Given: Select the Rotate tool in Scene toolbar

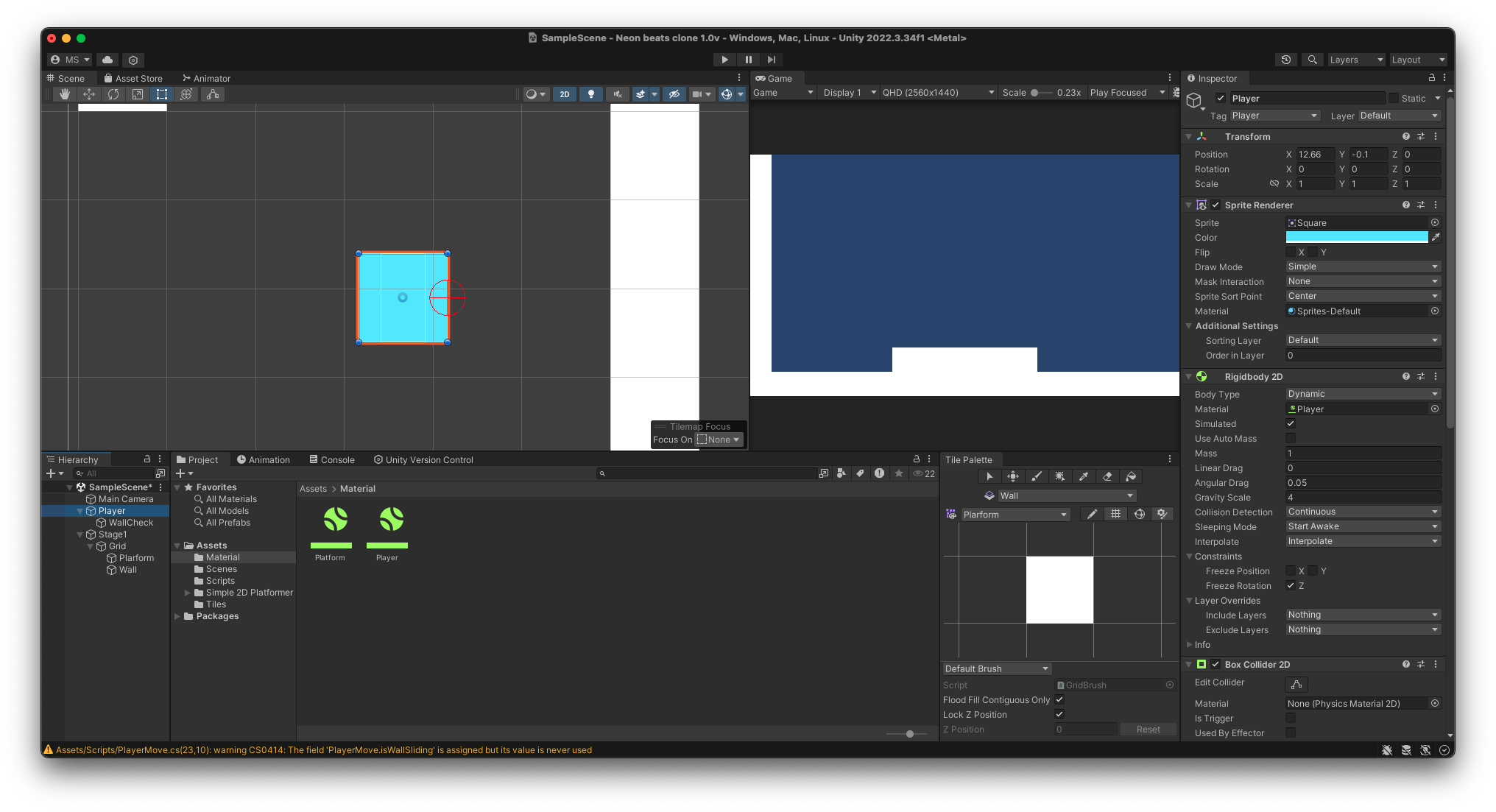Looking at the screenshot, I should pyautogui.click(x=113, y=94).
